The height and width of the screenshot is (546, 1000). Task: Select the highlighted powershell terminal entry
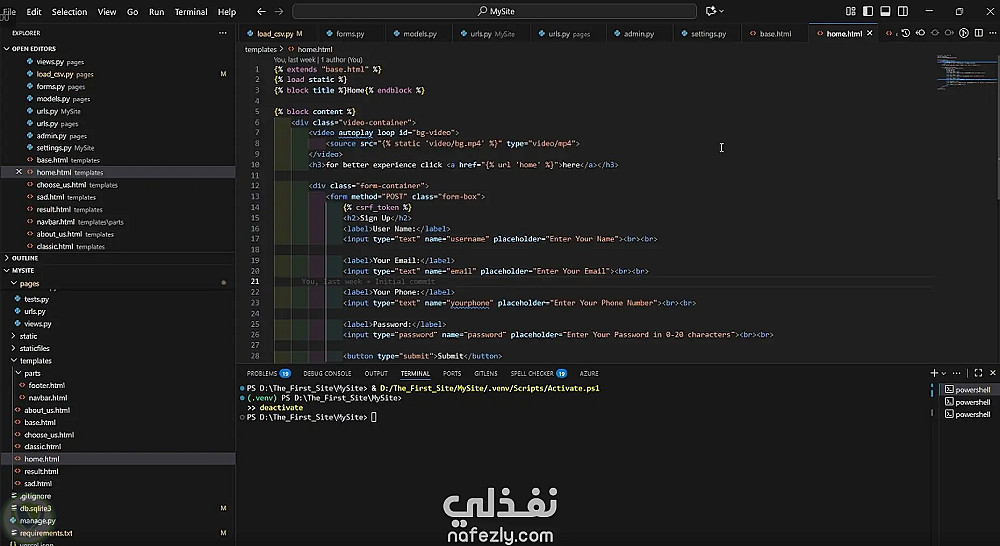click(967, 390)
